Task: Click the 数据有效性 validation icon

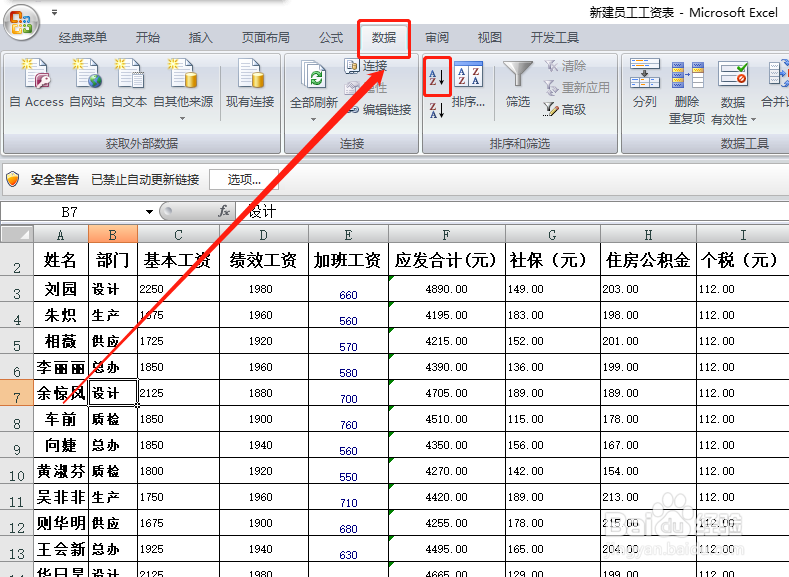Action: coord(733,74)
